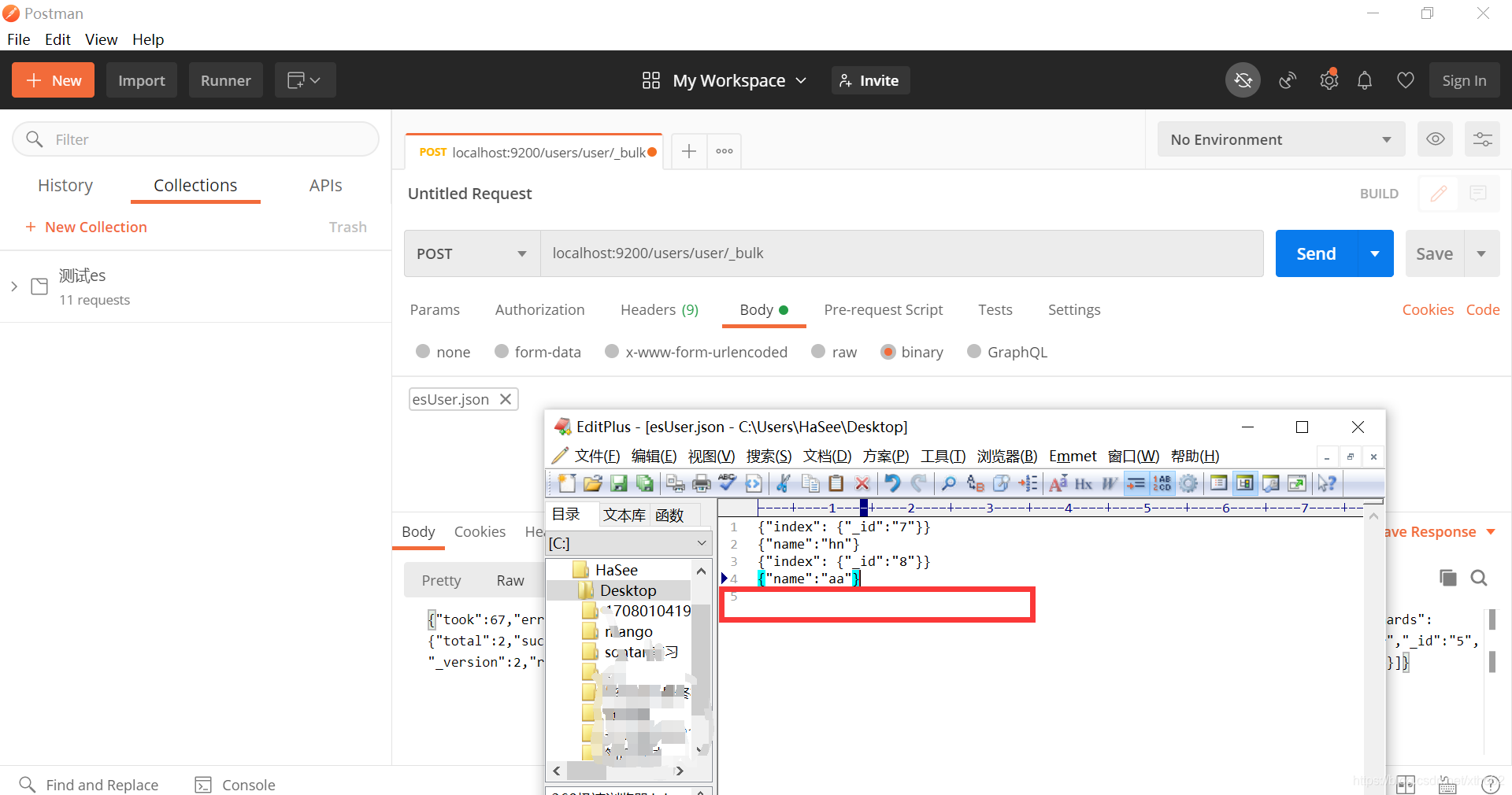Expand the 测试es collection
The width and height of the screenshot is (1512, 795).
(14, 287)
